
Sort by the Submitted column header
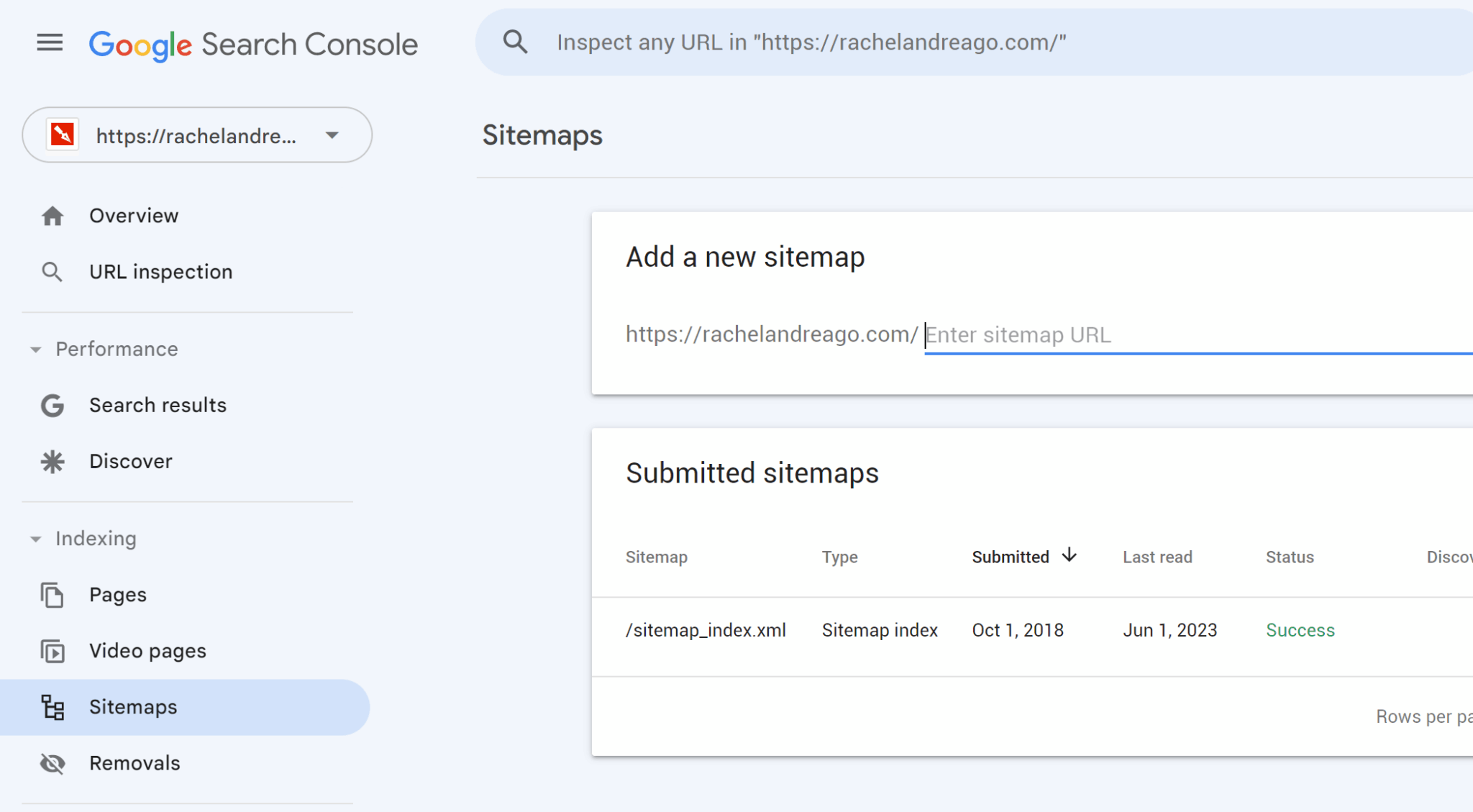(x=1011, y=557)
